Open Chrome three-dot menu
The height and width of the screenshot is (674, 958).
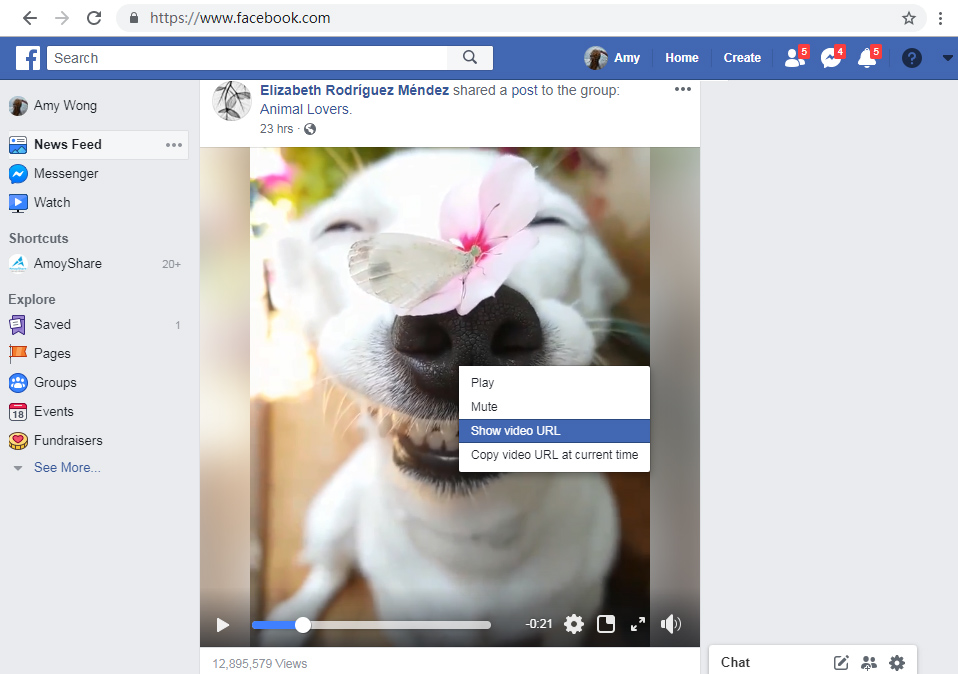coord(940,18)
